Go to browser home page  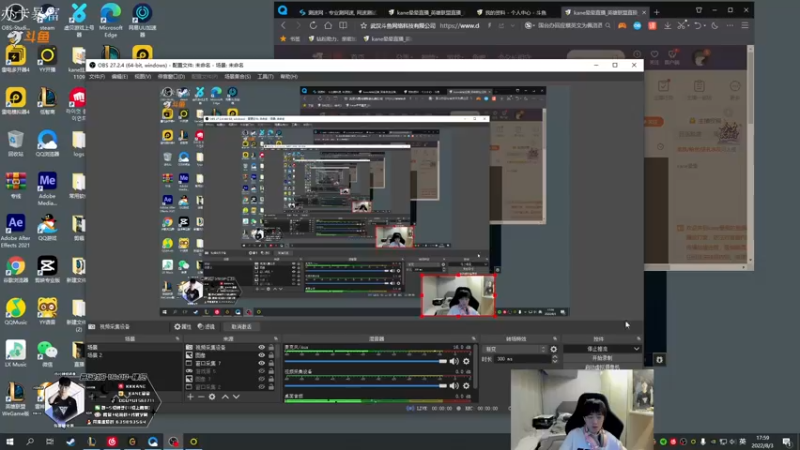click(328, 26)
